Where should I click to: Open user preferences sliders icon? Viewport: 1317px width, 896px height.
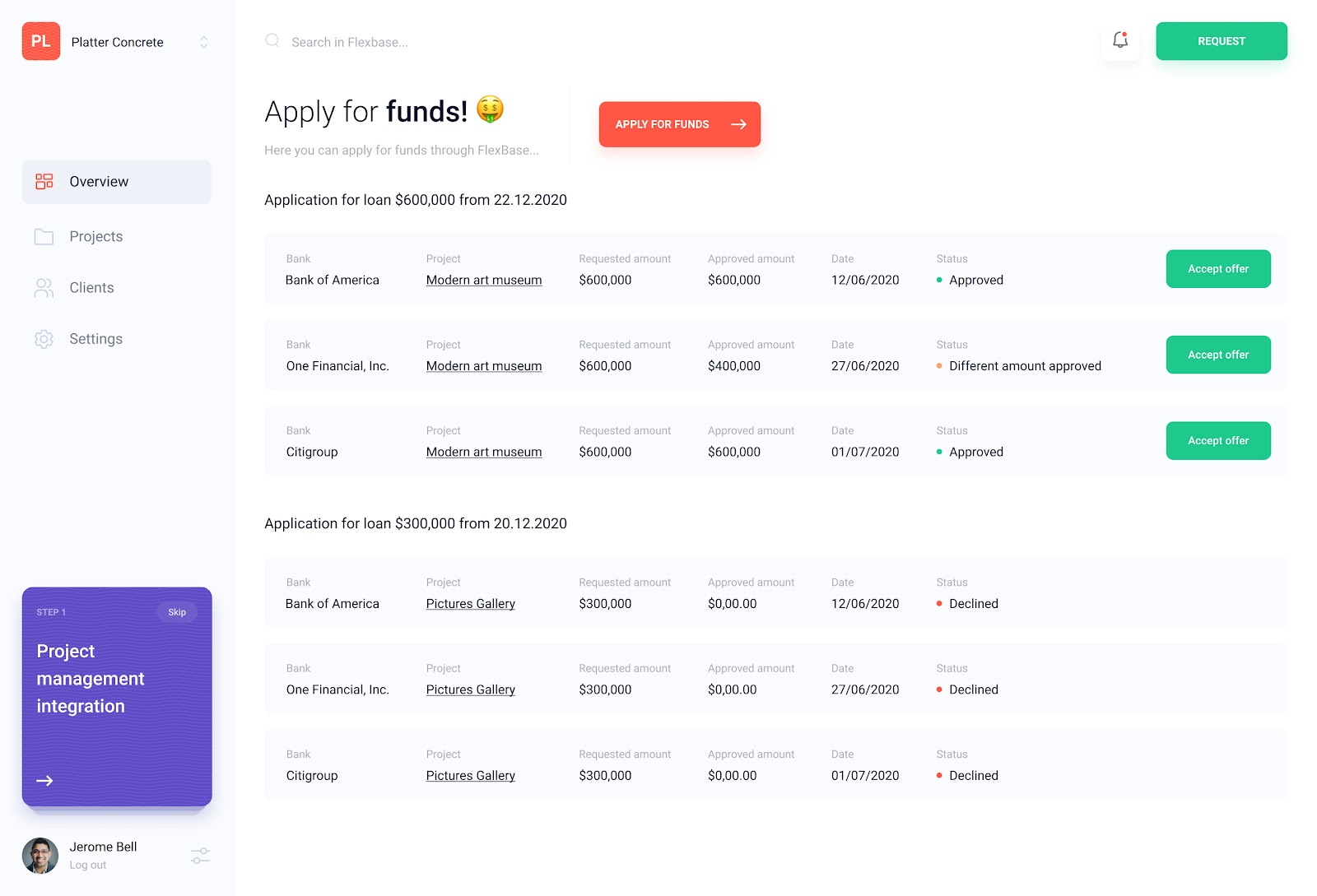pos(200,856)
